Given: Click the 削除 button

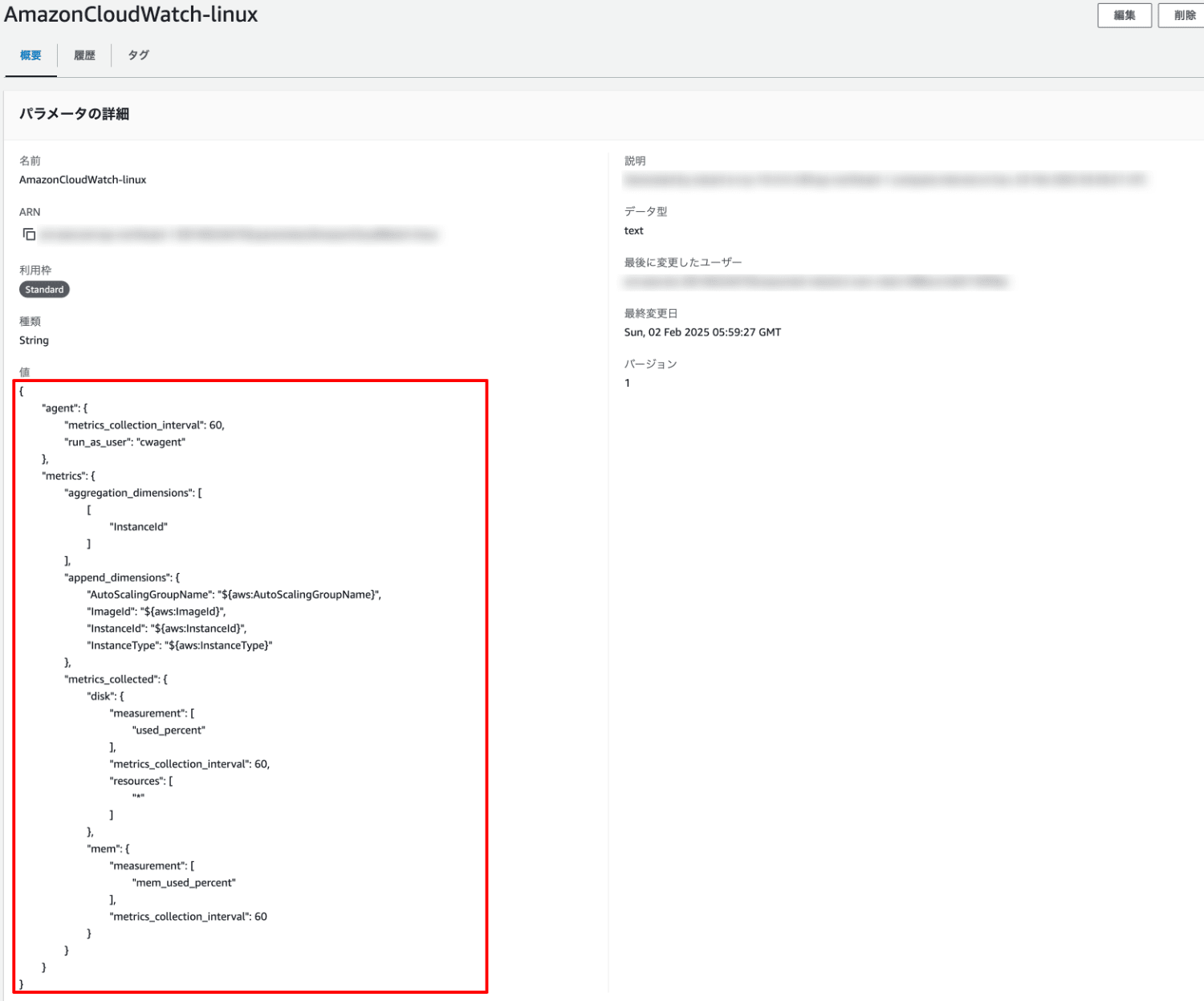Looking at the screenshot, I should [x=1182, y=15].
